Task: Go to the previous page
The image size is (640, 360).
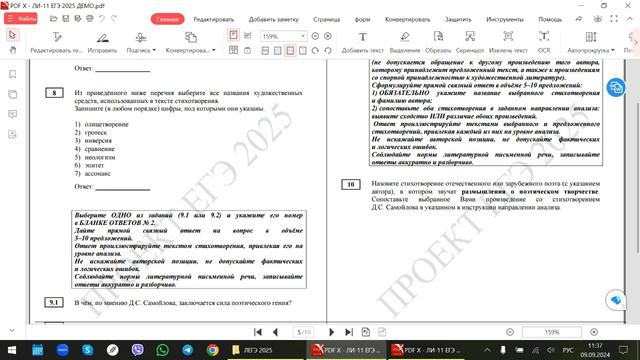Action: (x=276, y=332)
